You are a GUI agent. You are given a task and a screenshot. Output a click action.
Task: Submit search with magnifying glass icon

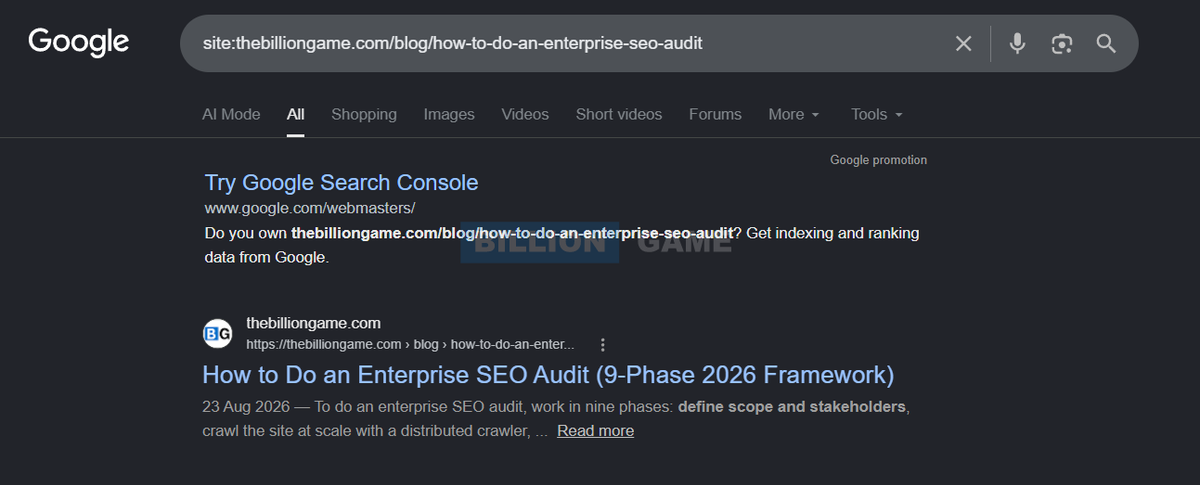(x=1106, y=43)
